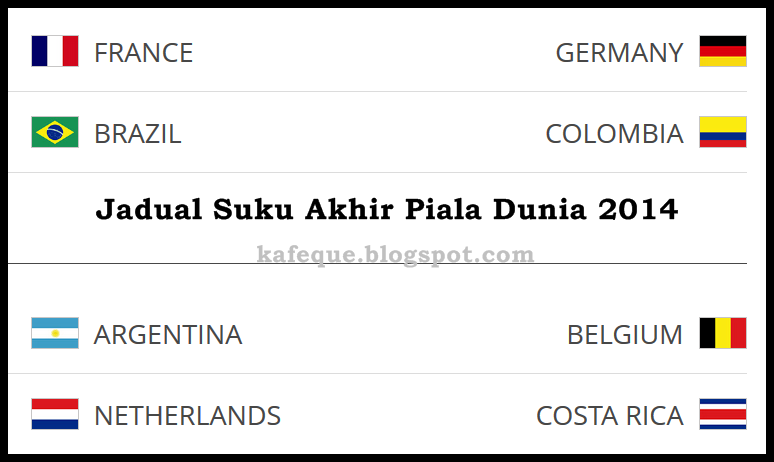The height and width of the screenshot is (462, 774).
Task: Open the FRANCE team name
Action: pyautogui.click(x=144, y=53)
